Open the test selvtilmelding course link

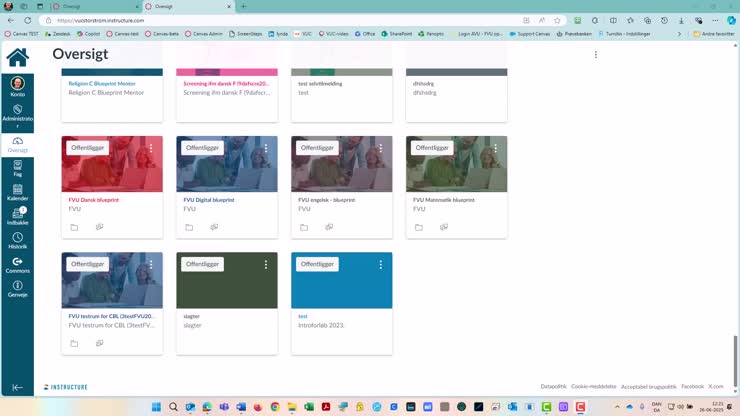(x=320, y=84)
